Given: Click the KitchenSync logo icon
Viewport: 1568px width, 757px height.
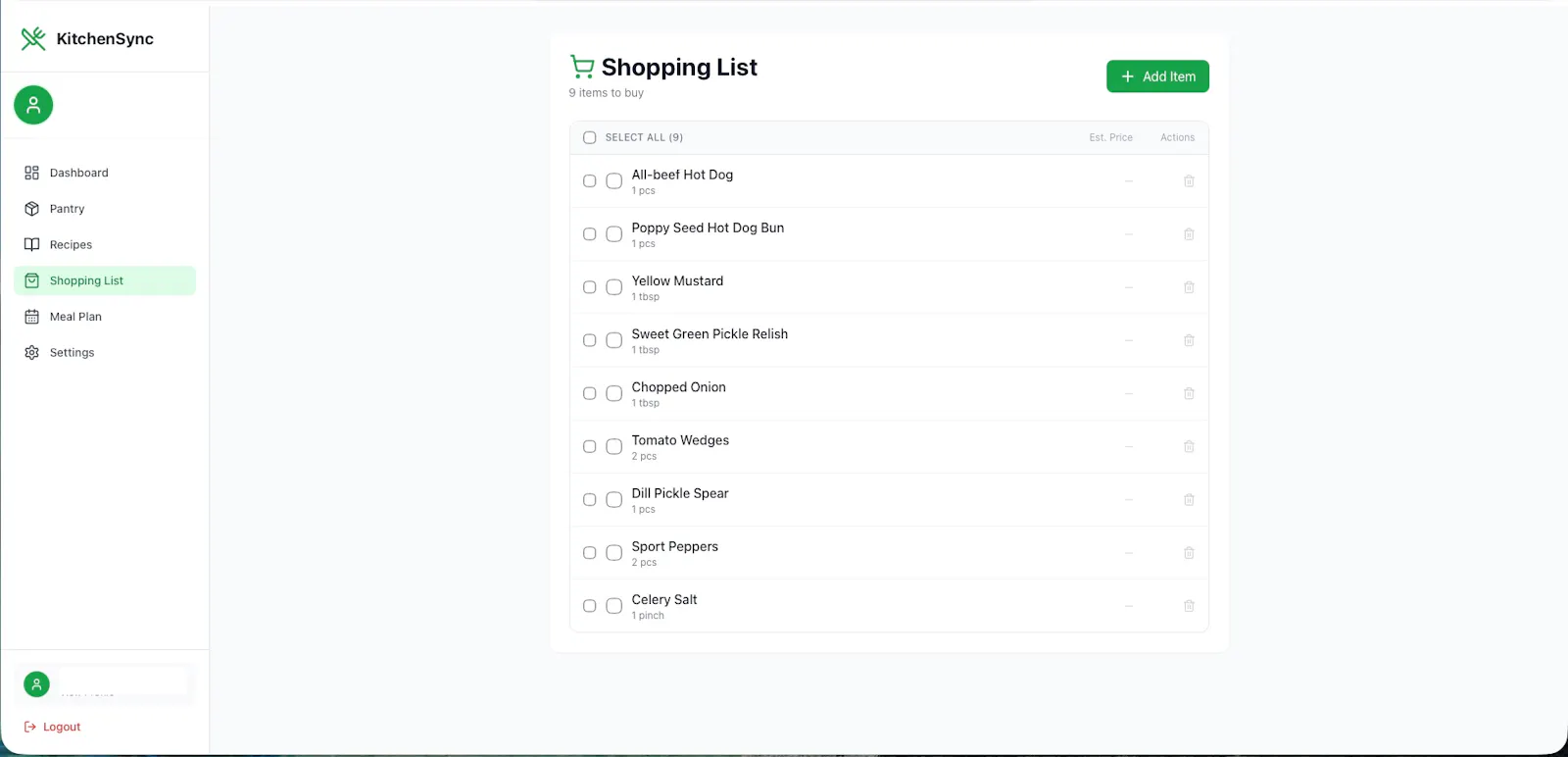Looking at the screenshot, I should 33,38.
